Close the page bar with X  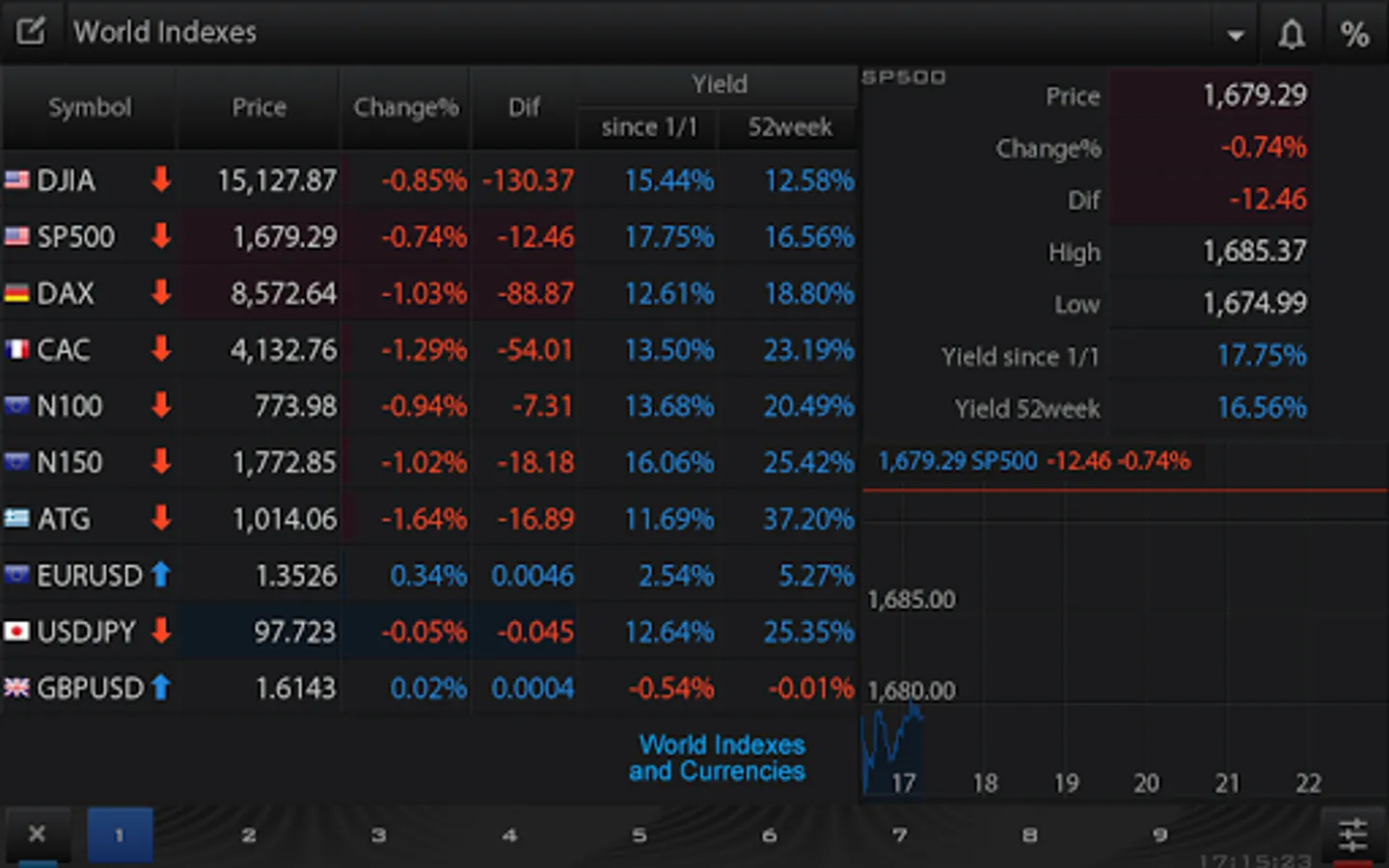[x=37, y=833]
